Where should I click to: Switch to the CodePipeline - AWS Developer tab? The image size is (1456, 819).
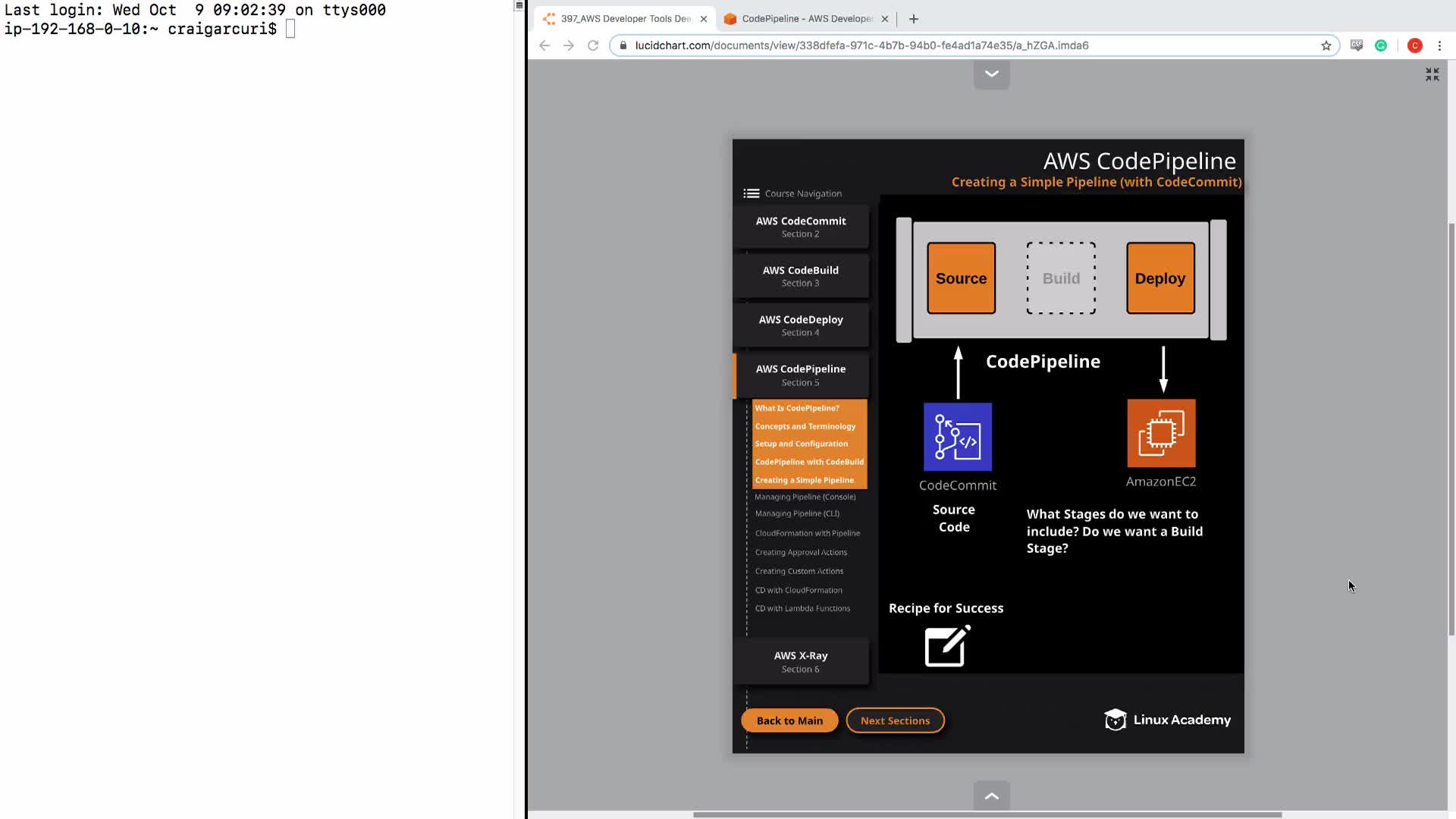click(806, 19)
